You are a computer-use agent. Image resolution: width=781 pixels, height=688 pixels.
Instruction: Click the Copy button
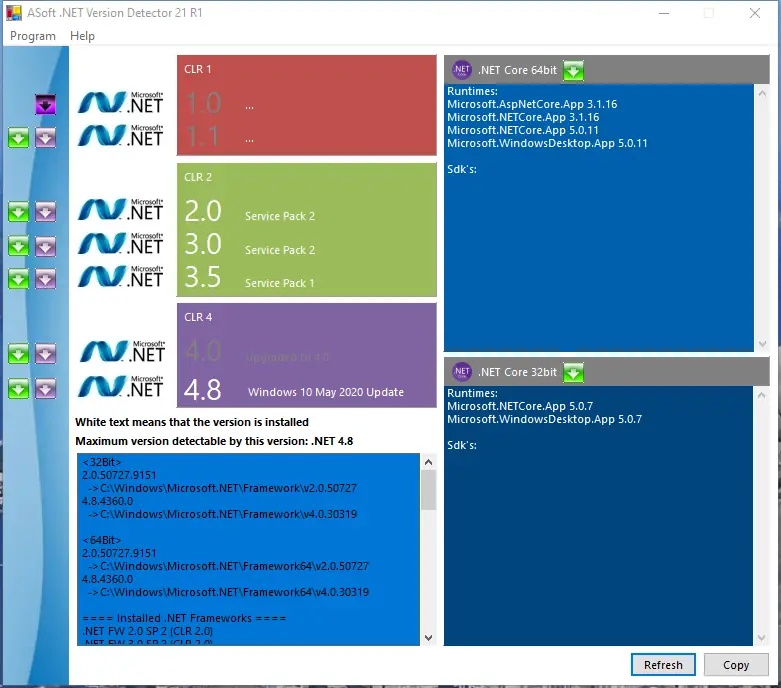[x=736, y=665]
